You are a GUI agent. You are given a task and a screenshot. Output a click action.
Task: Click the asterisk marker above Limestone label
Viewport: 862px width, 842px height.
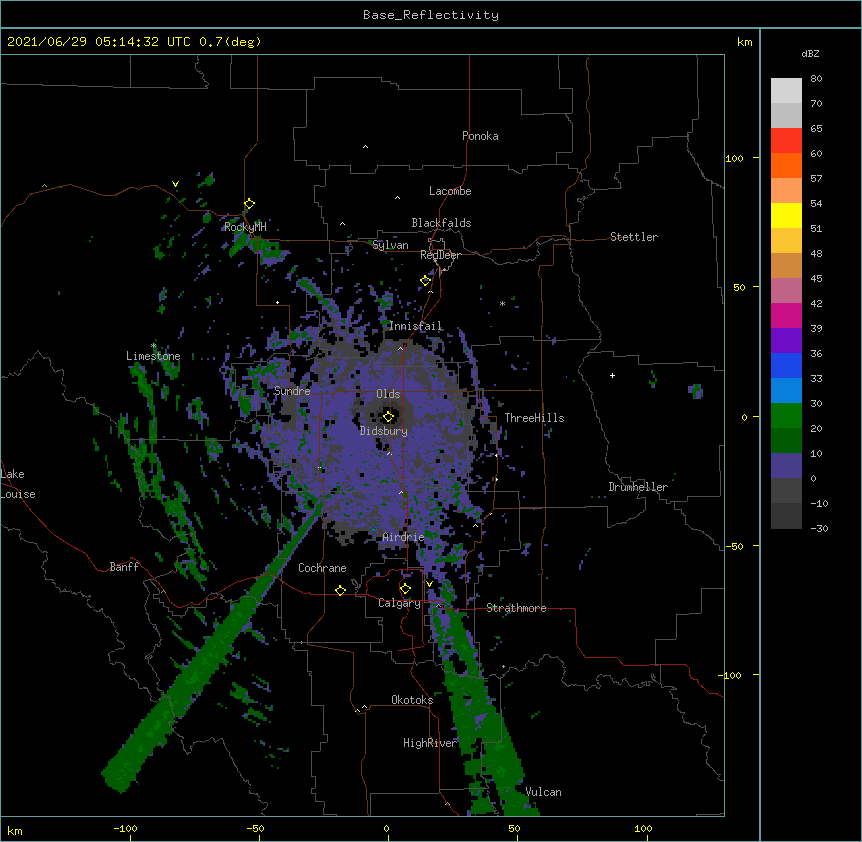pyautogui.click(x=153, y=346)
